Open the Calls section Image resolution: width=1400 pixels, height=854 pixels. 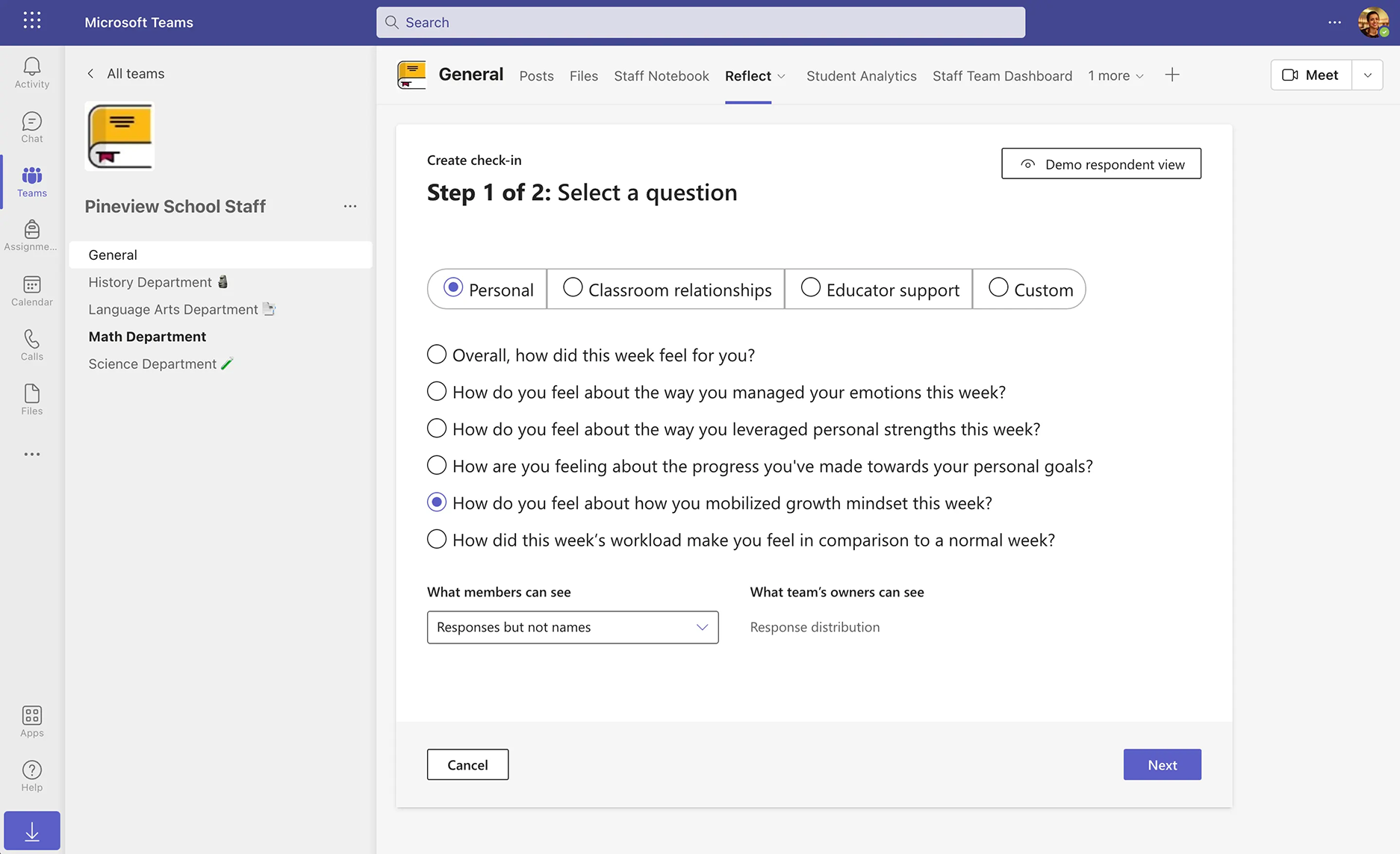tap(31, 345)
